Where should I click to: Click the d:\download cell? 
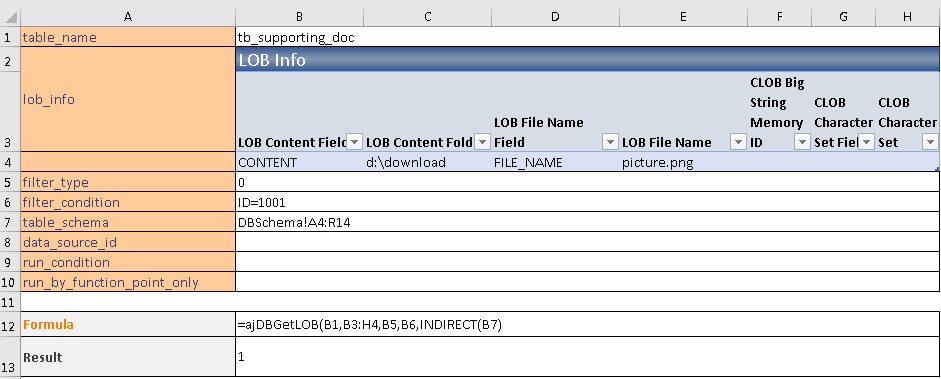tap(427, 162)
